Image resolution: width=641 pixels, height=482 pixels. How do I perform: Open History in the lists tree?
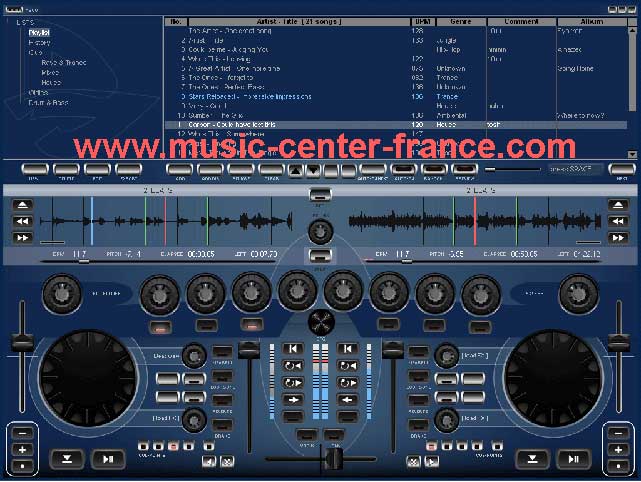(x=39, y=43)
